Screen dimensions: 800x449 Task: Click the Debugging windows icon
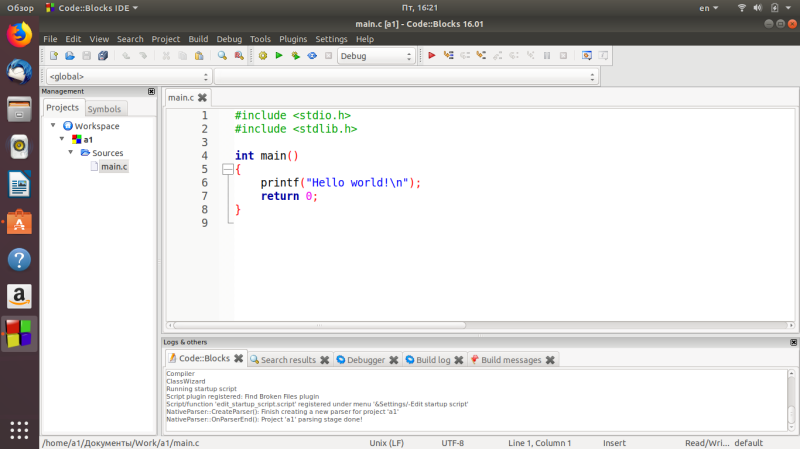587,56
